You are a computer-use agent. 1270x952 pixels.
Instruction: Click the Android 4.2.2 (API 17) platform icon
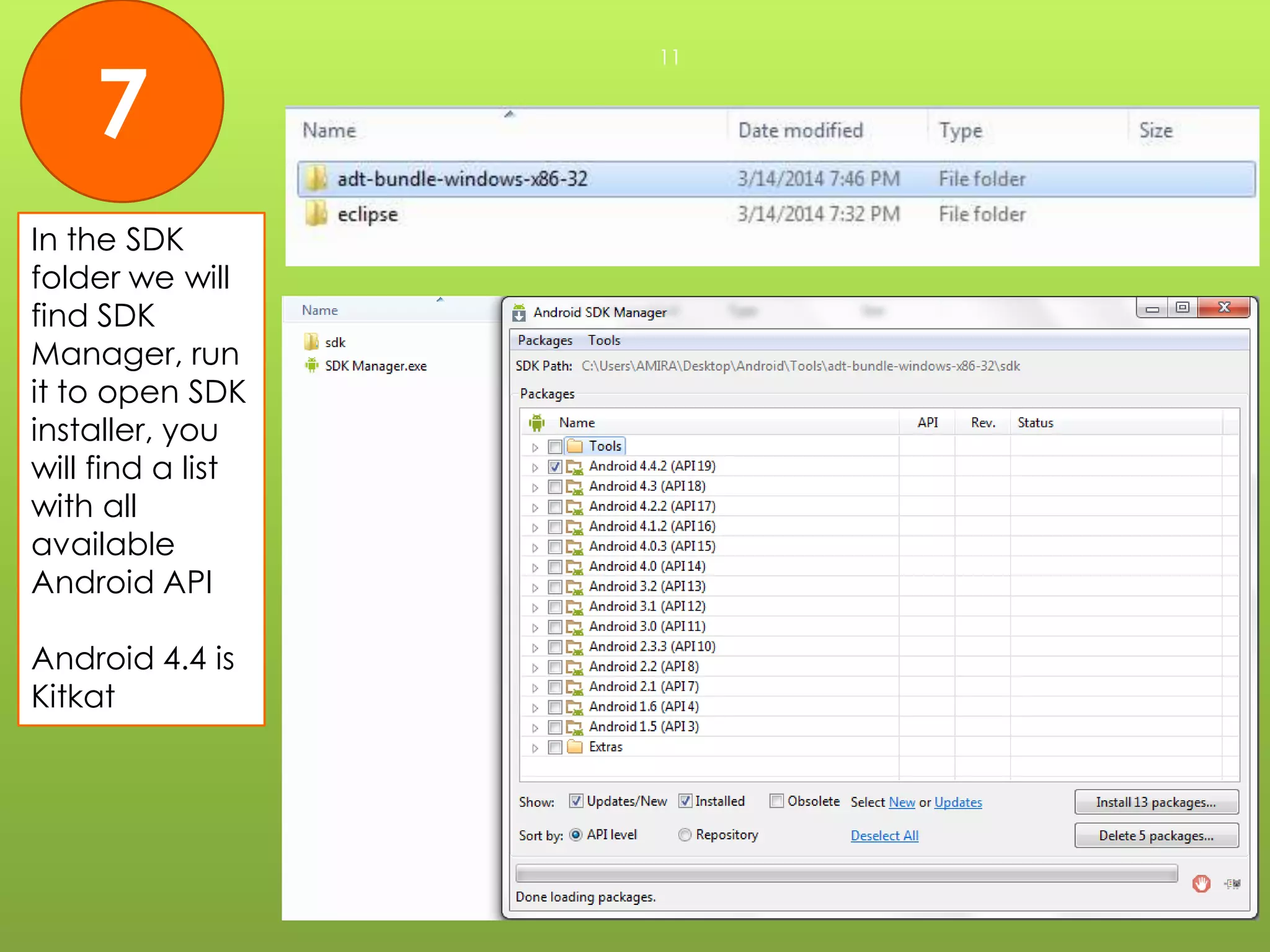575,507
